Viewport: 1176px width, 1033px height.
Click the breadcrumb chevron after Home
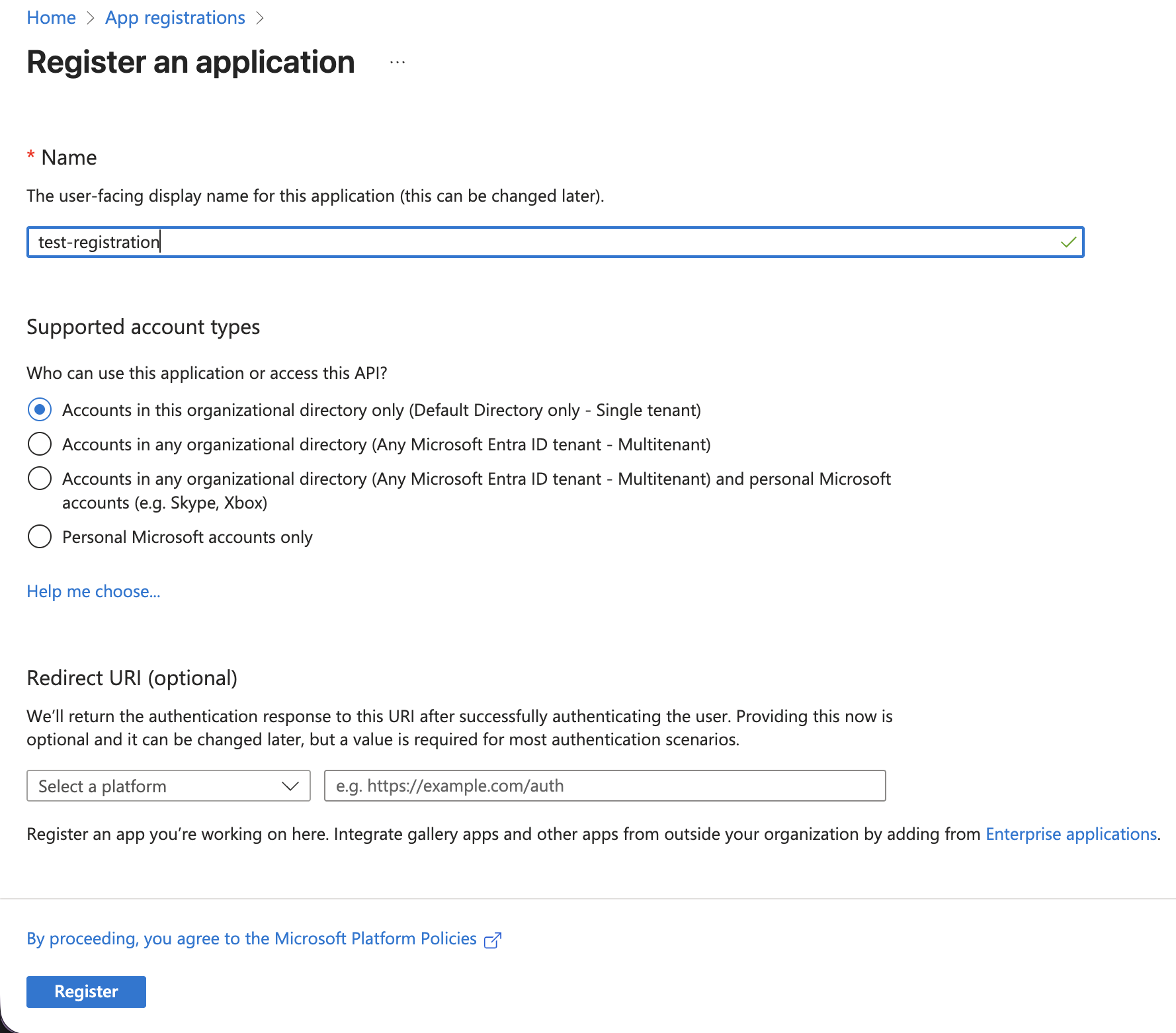[91, 18]
